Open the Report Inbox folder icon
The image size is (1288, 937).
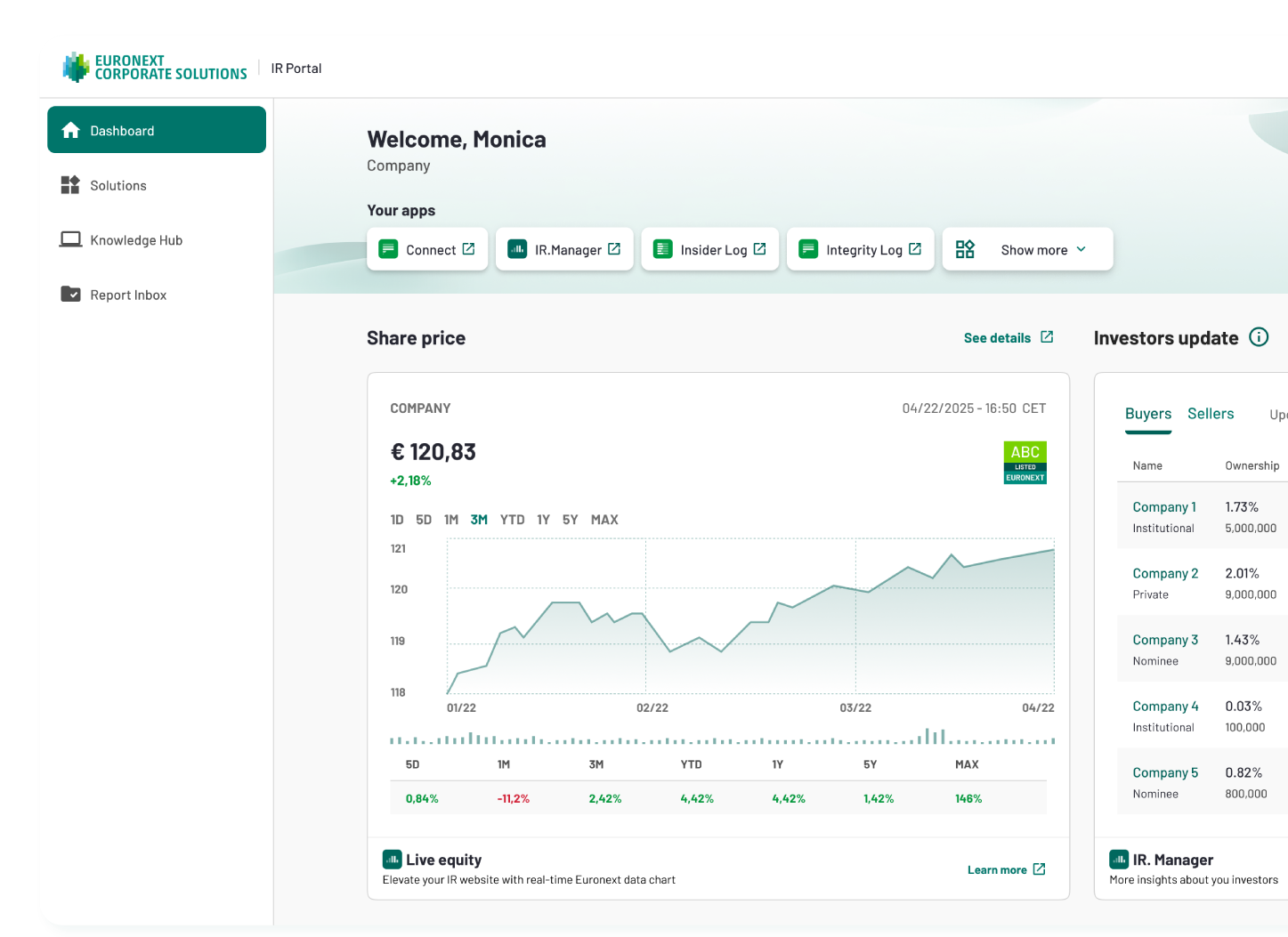coord(70,294)
